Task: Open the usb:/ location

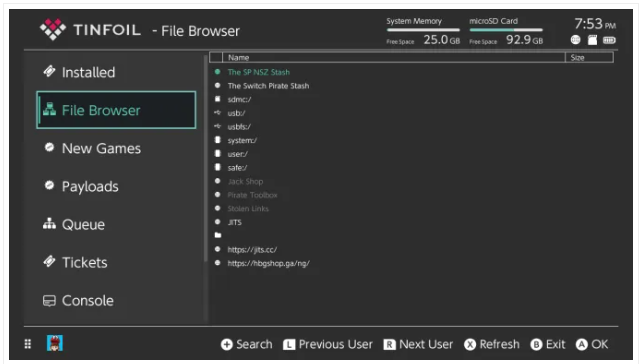Action: click(236, 113)
